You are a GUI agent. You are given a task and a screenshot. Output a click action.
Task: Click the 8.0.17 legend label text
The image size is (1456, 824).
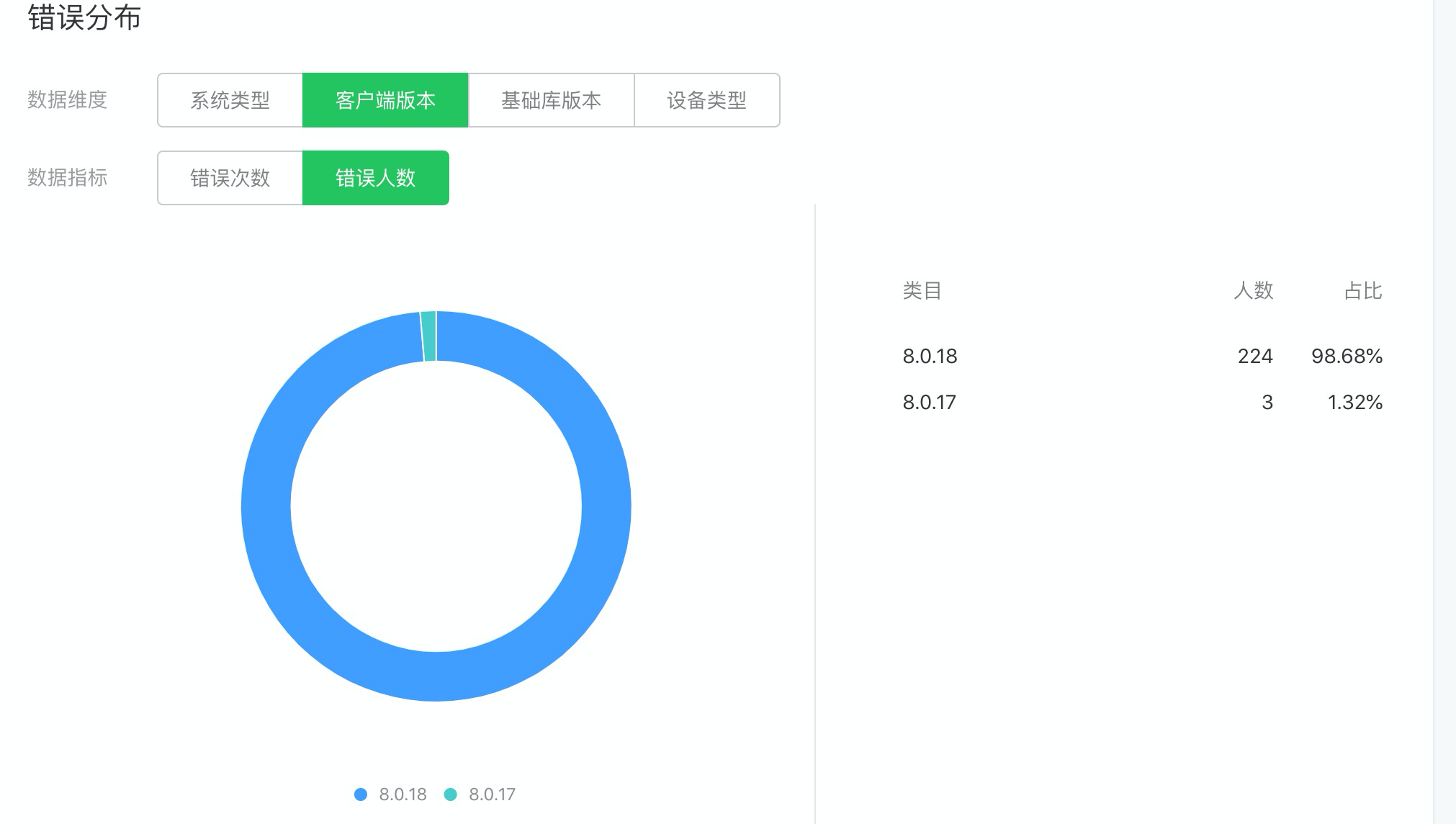coord(492,794)
